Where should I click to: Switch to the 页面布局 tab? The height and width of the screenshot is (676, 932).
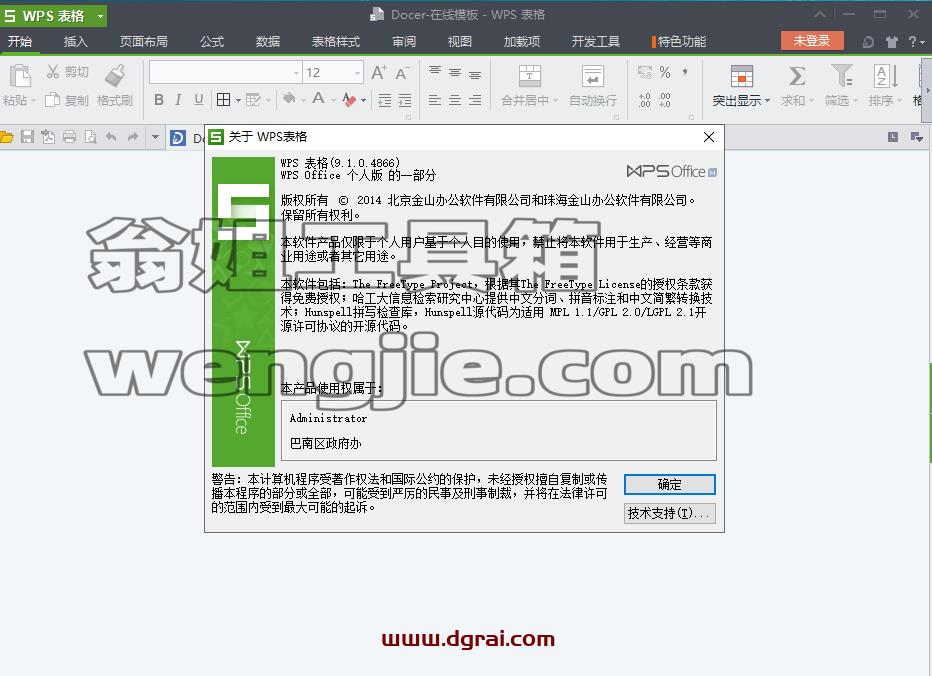[x=143, y=41]
